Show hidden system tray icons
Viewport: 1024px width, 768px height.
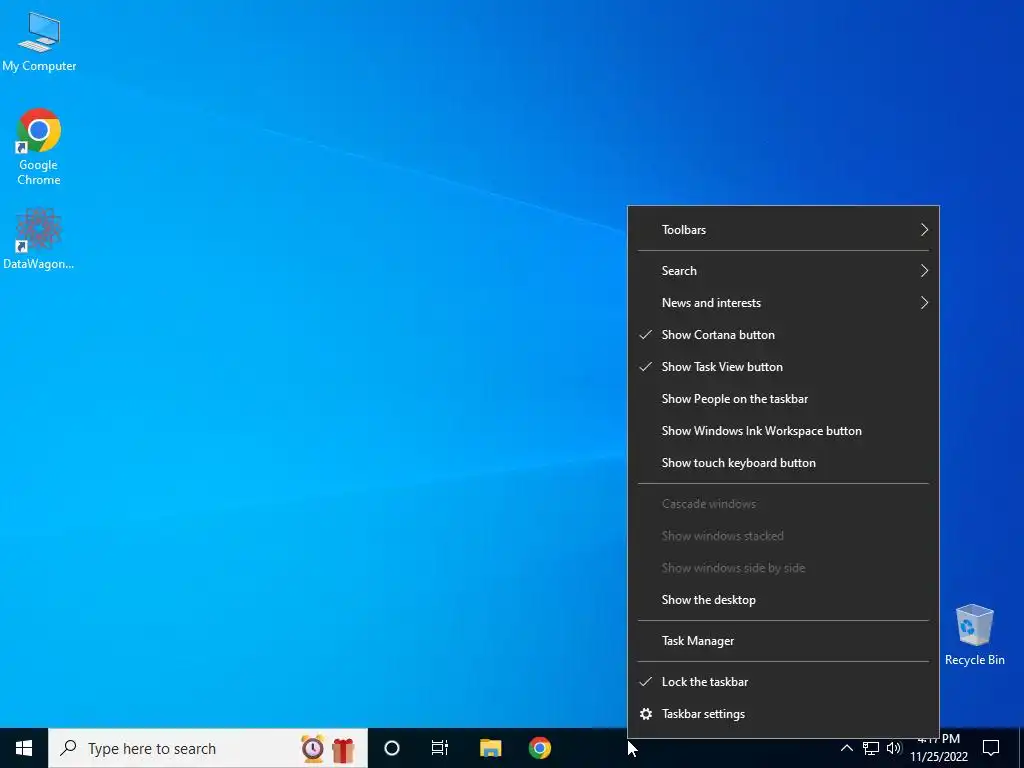coord(846,748)
